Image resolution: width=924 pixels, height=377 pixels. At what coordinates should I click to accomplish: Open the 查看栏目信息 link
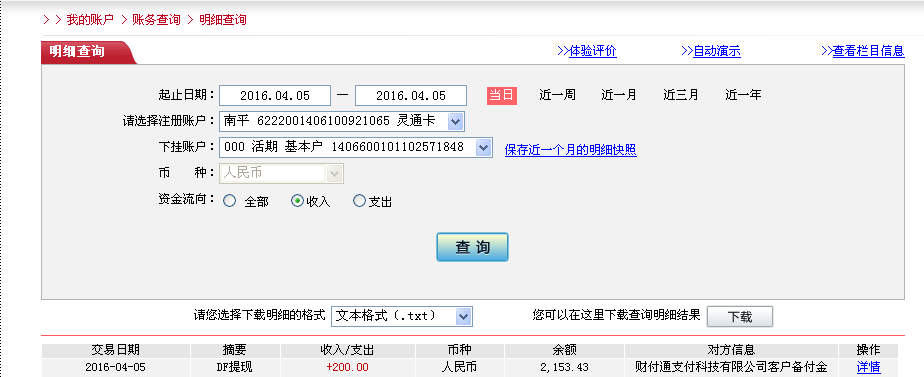pyautogui.click(x=863, y=51)
